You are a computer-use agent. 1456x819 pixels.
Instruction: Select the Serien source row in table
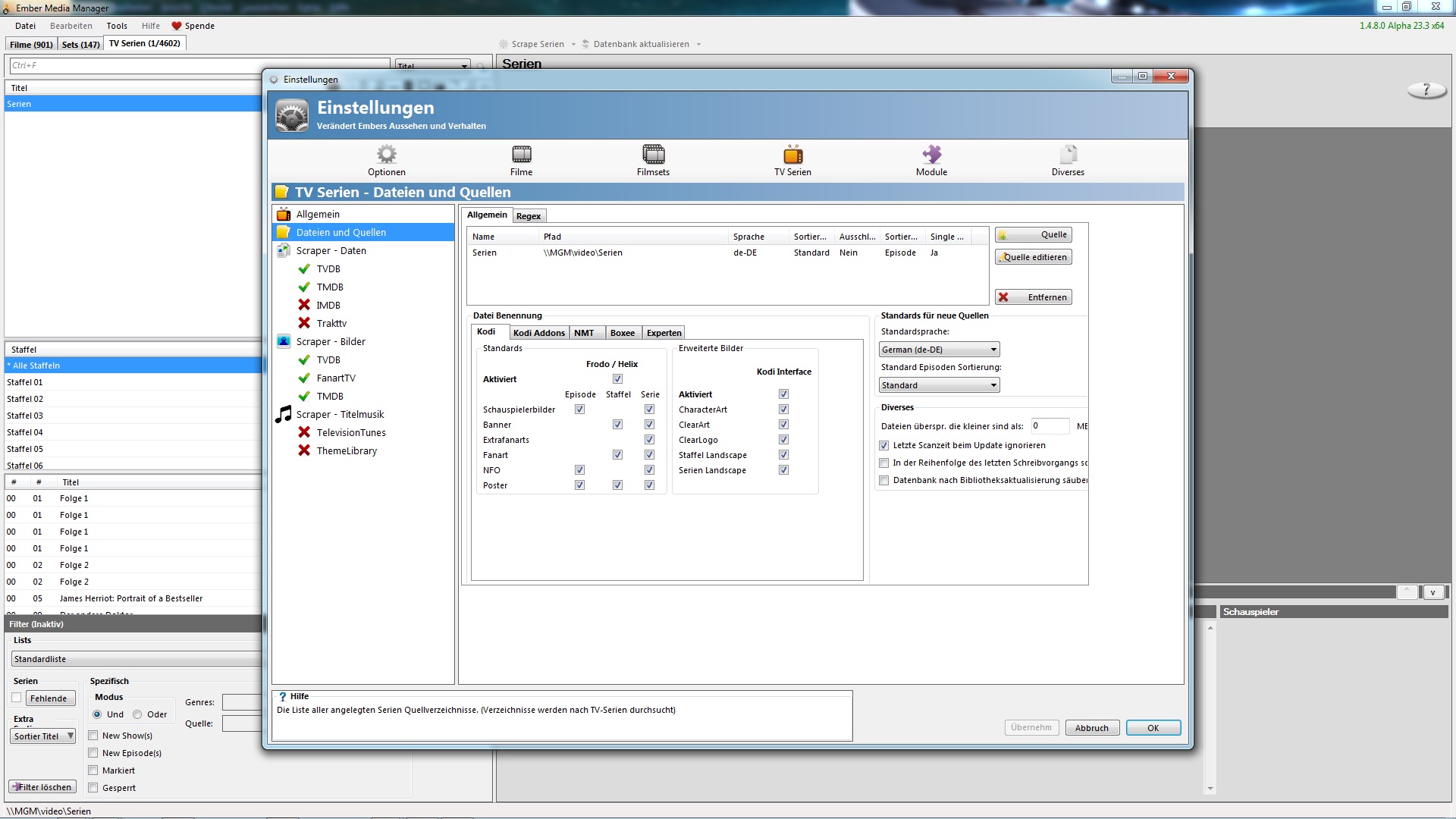pyautogui.click(x=726, y=253)
